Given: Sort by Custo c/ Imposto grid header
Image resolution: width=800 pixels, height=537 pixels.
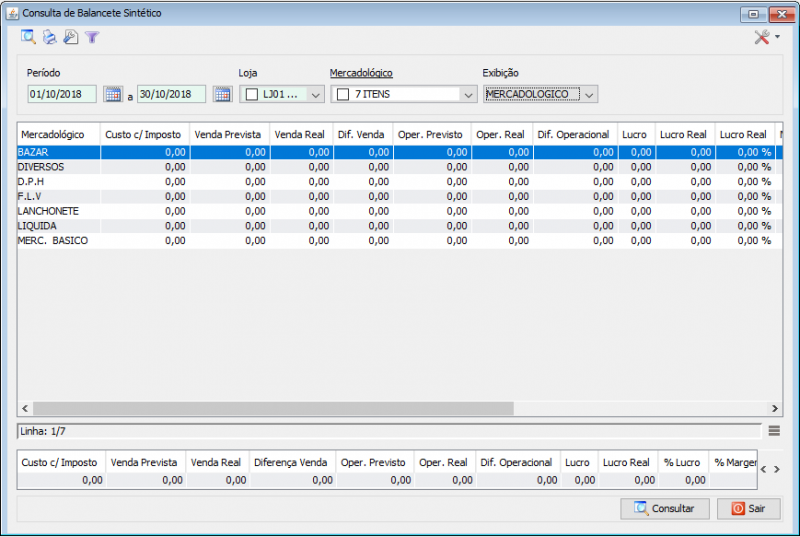Looking at the screenshot, I should click(x=145, y=135).
